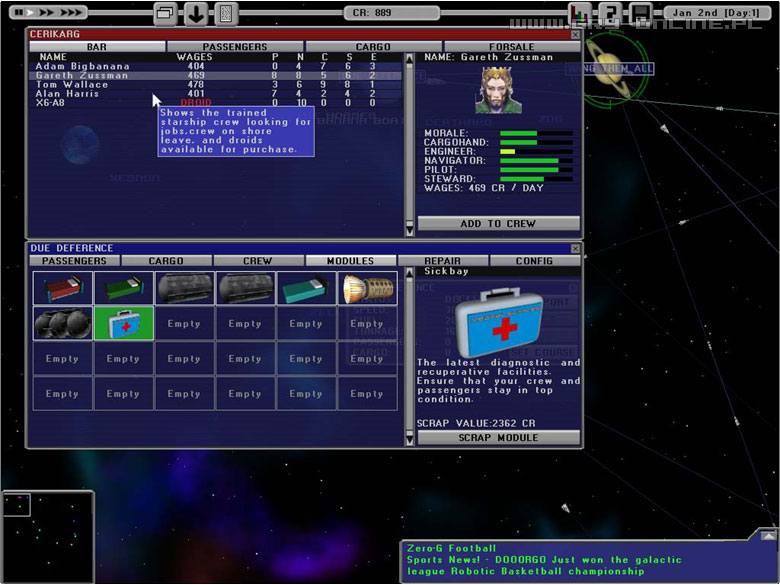This screenshot has width=780, height=585.
Task: Open the statistics bar chart icon
Action: (579, 13)
